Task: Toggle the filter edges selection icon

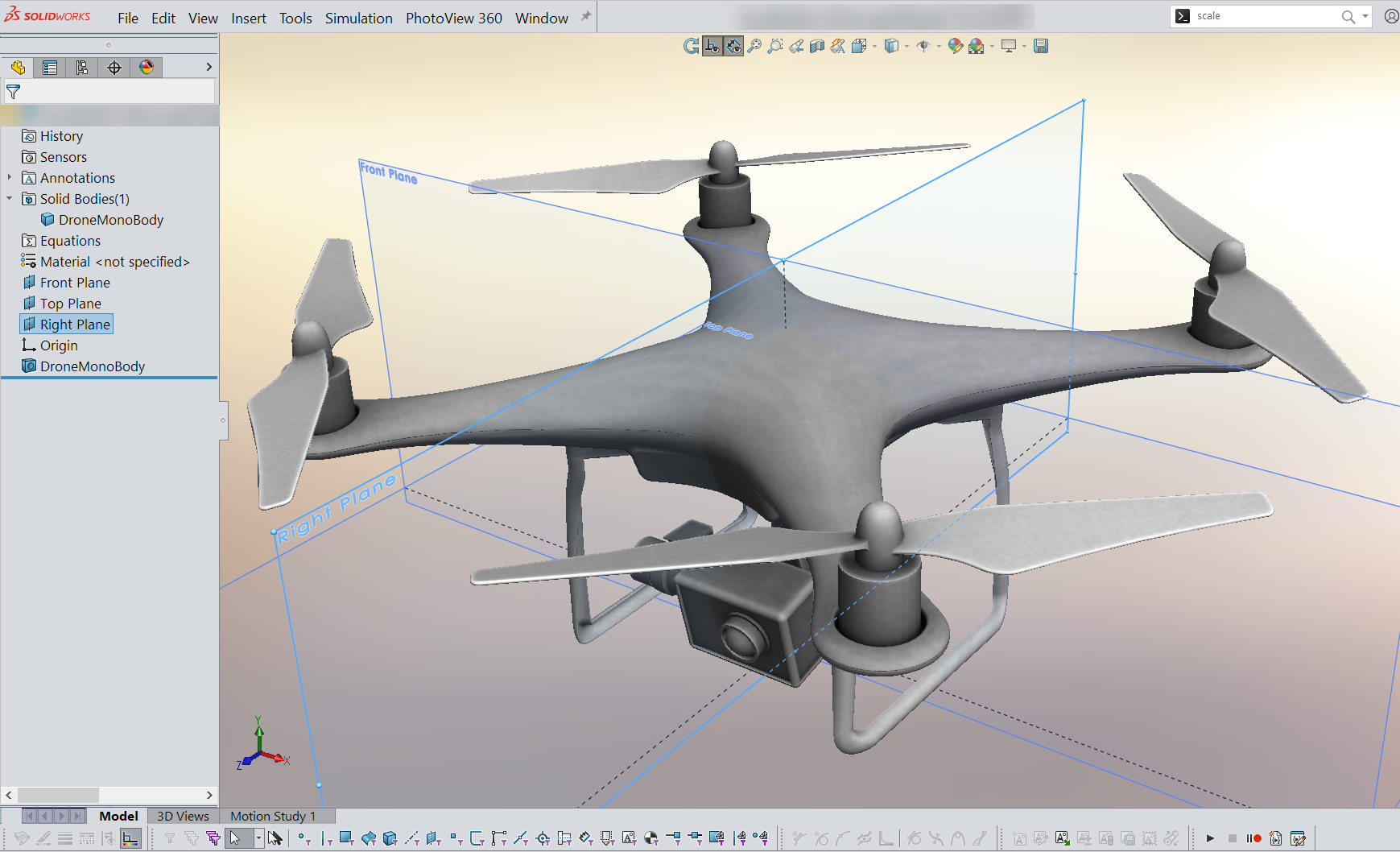Action: pyautogui.click(x=325, y=838)
